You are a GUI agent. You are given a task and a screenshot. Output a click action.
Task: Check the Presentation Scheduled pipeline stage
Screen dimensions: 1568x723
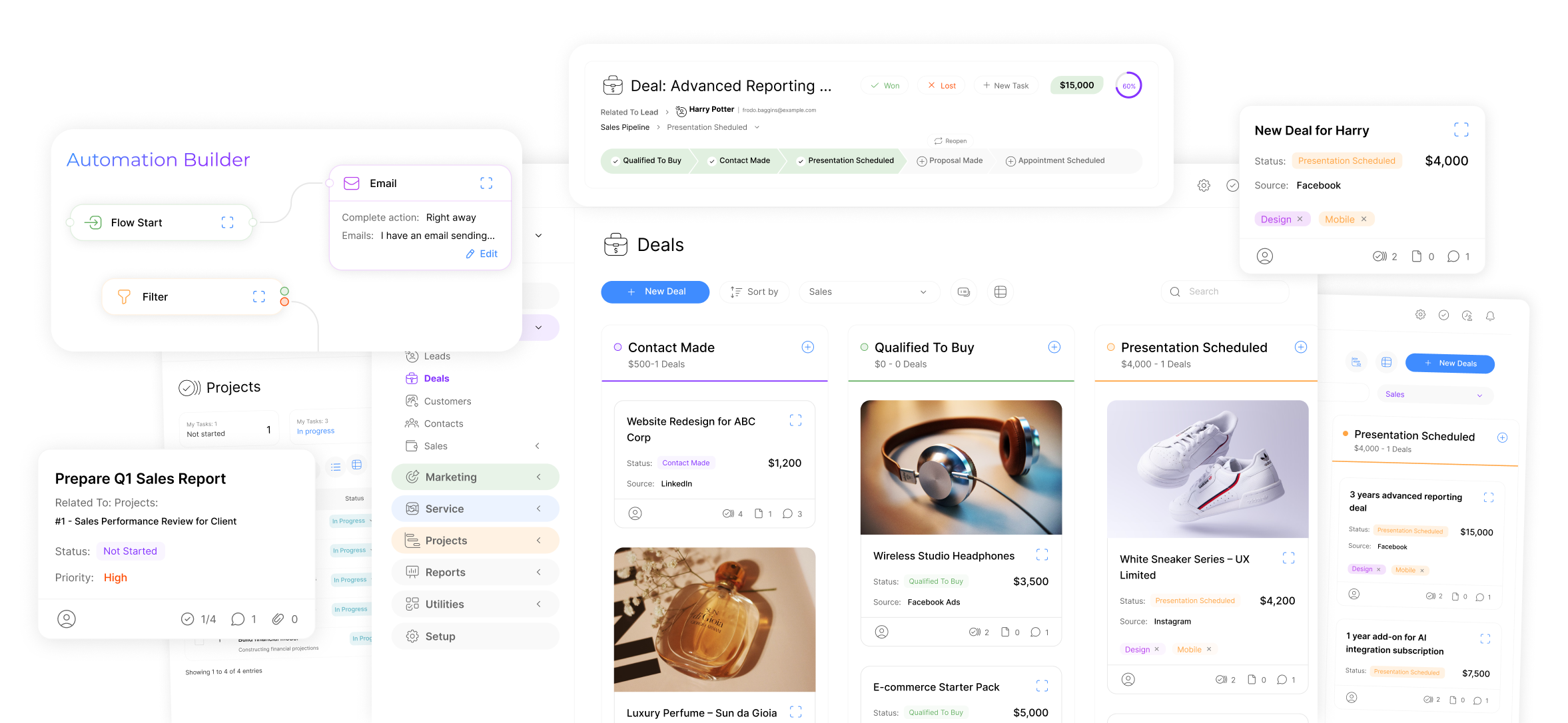coord(845,160)
